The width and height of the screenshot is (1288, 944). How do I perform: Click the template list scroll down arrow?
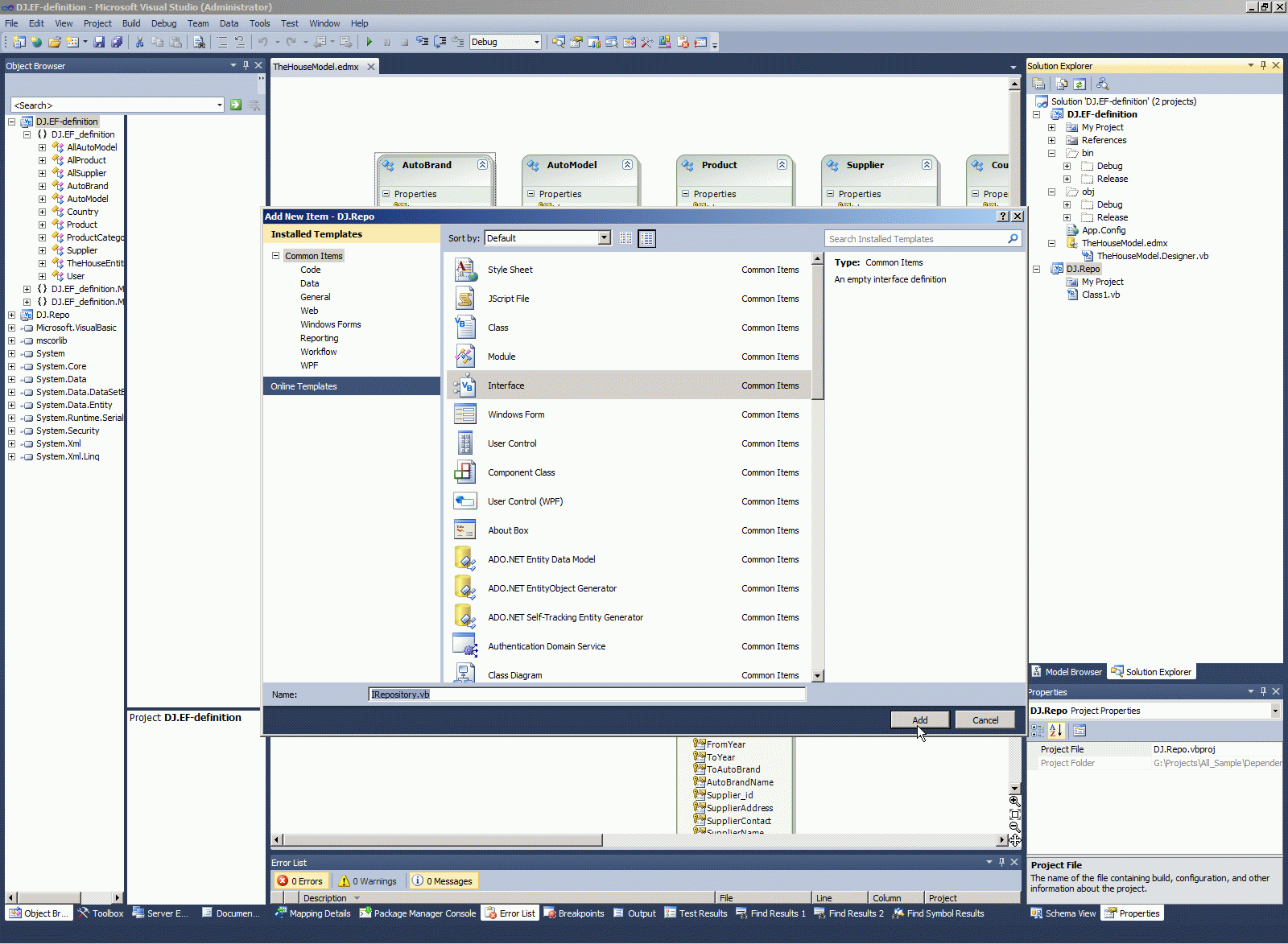point(818,676)
